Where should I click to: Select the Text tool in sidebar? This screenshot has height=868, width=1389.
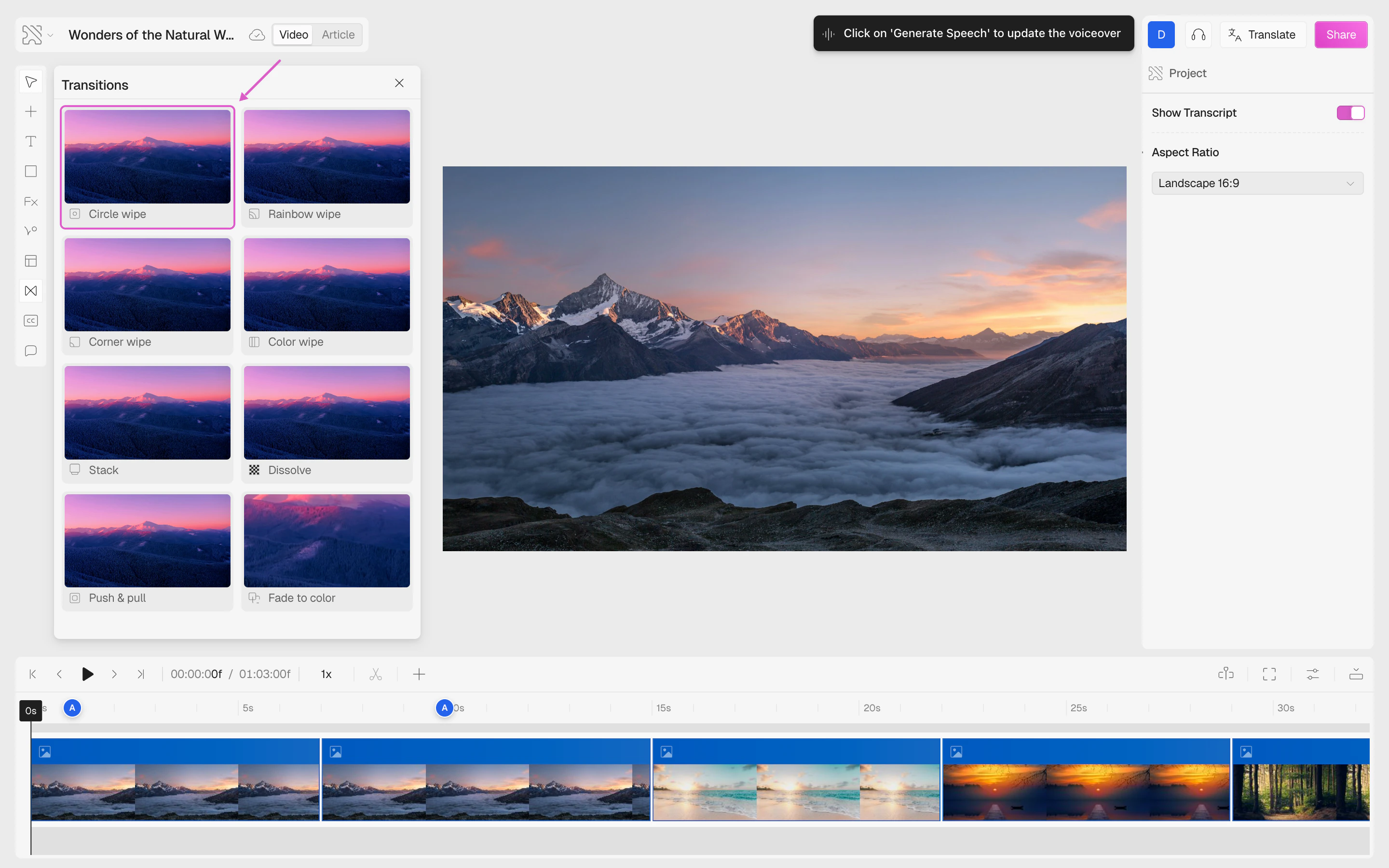[31, 141]
